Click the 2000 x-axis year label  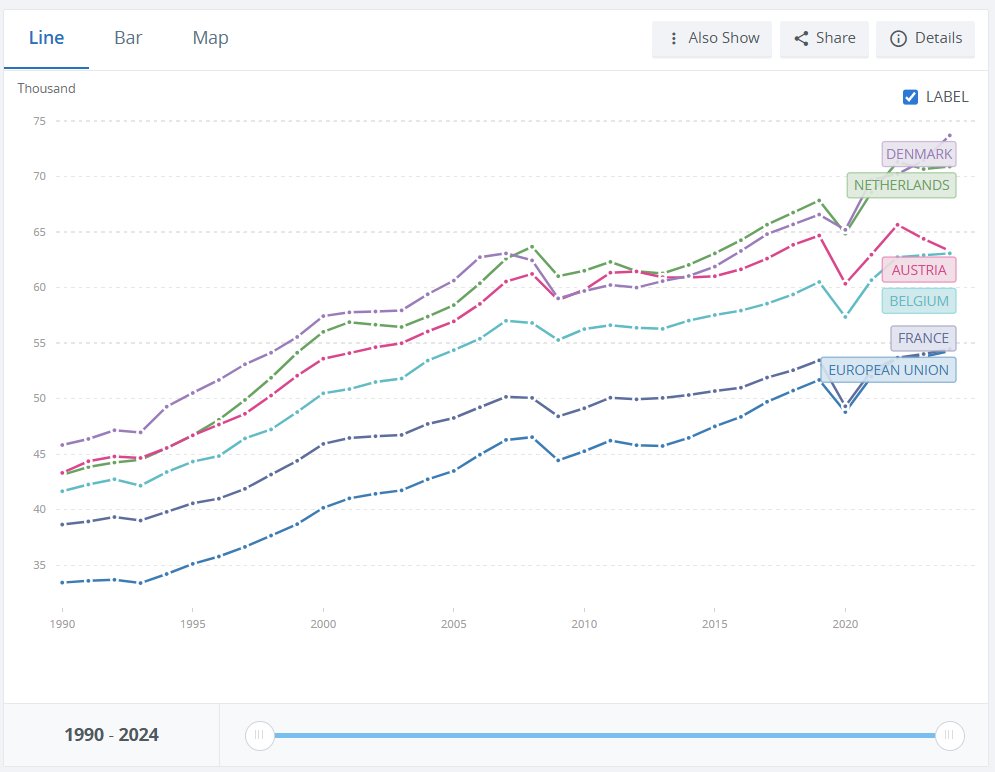coord(323,624)
